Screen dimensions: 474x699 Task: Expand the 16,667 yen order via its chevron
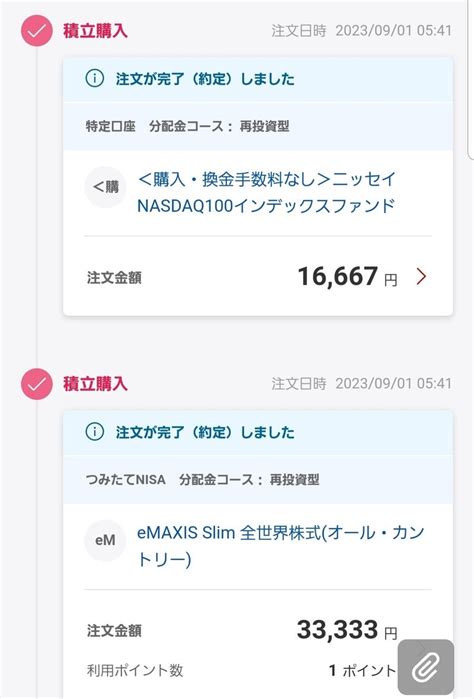point(421,276)
